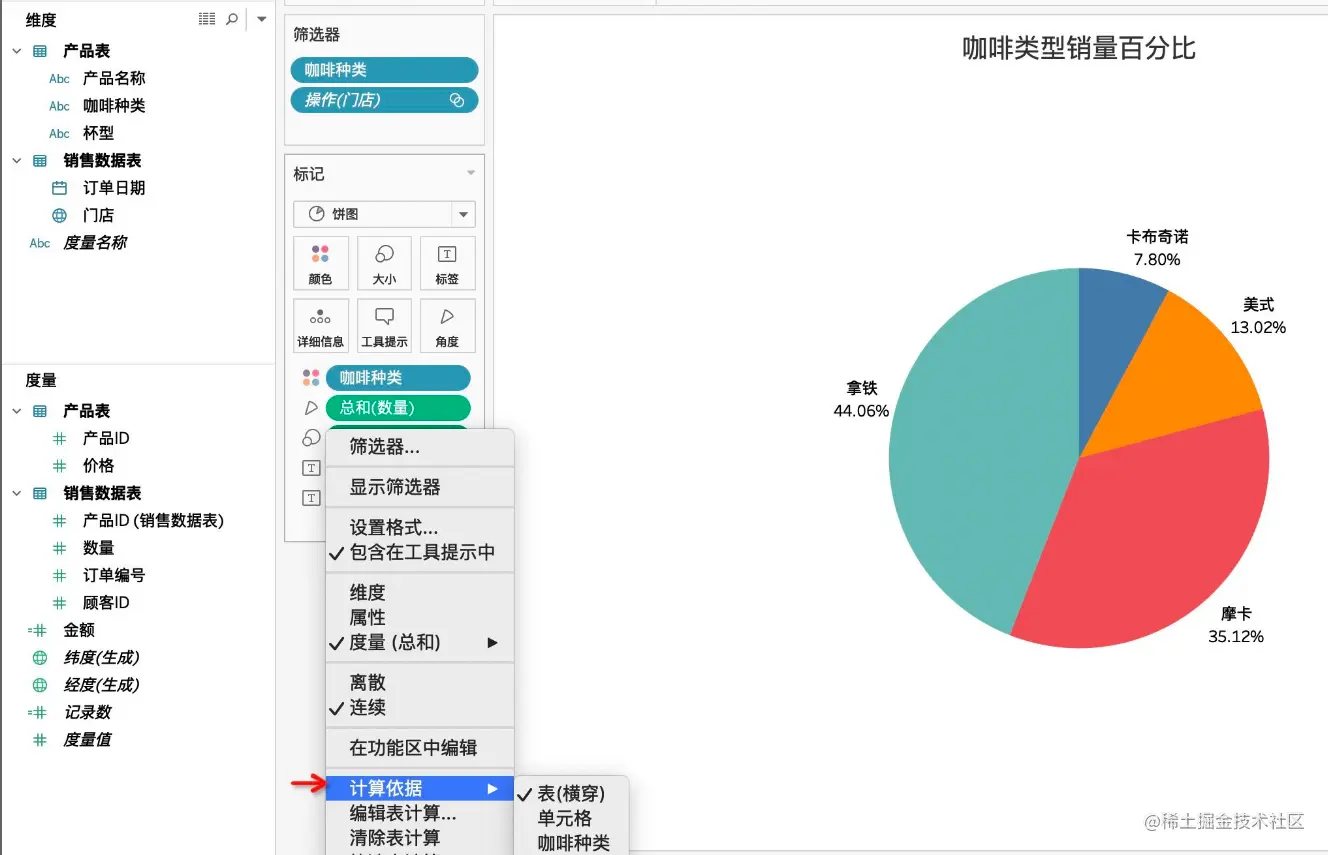The width and height of the screenshot is (1328, 855).
Task: Click the view-as-list grid icon in 维度 header
Action: tap(207, 19)
